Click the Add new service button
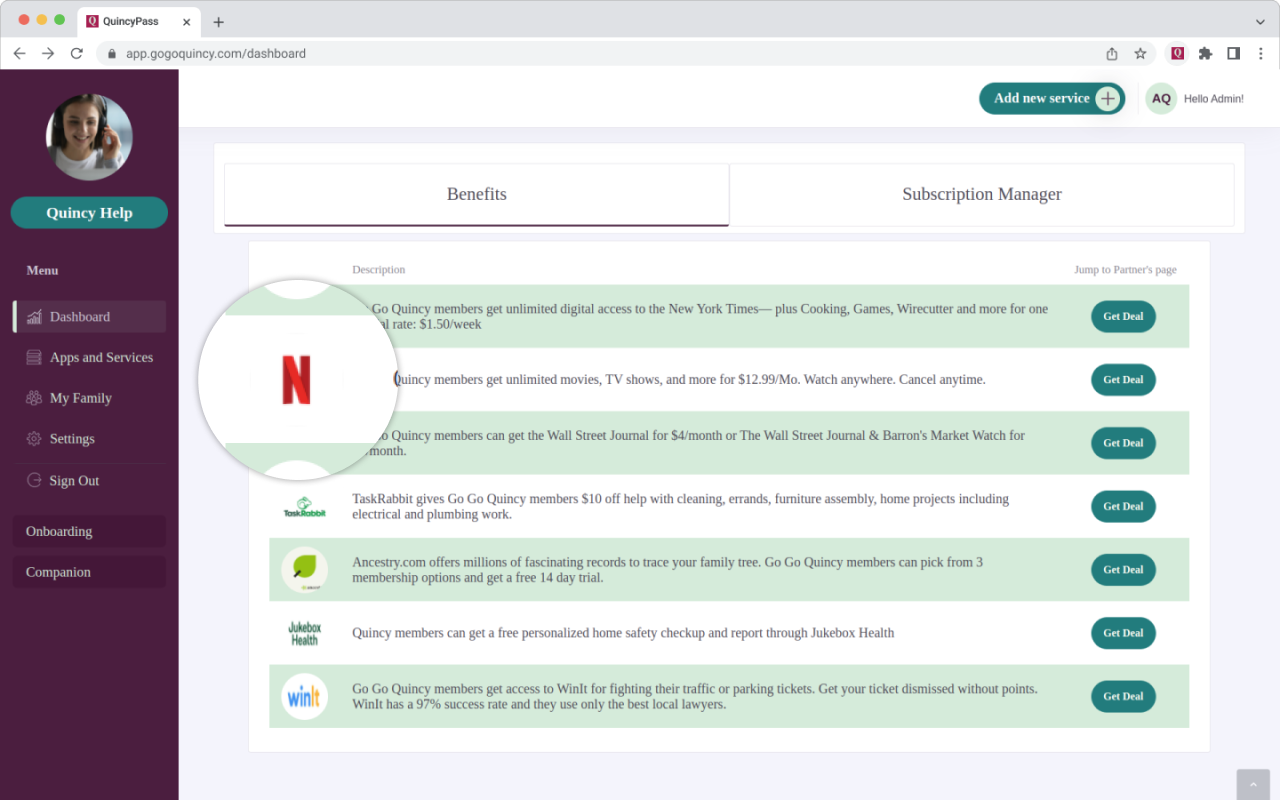Screen dimensions: 1280x800 tap(1052, 98)
